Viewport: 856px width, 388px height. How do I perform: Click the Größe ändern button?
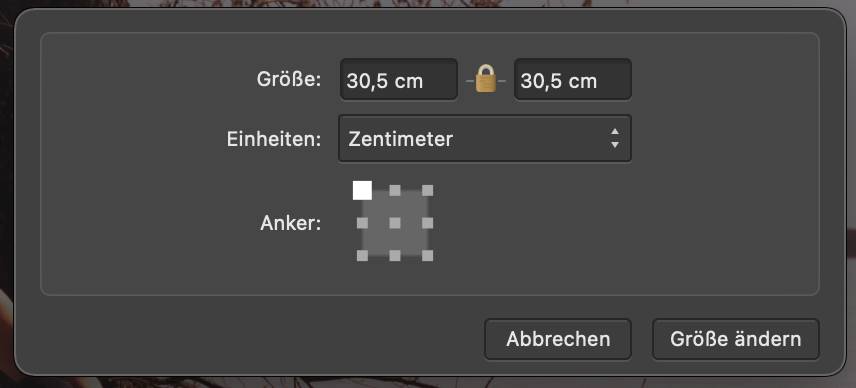[x=736, y=339]
